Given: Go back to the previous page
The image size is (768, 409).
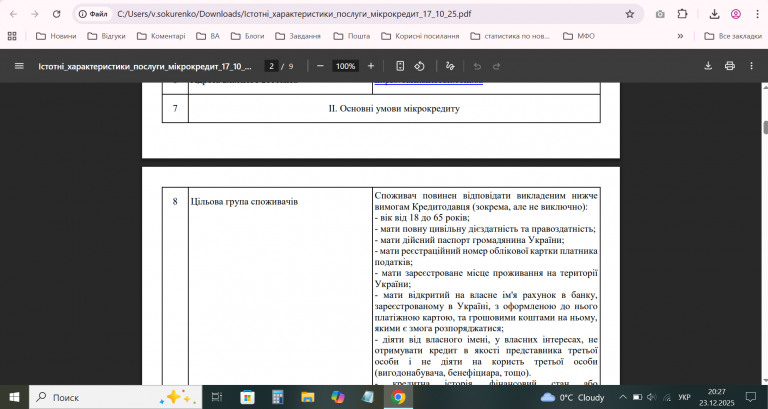Looking at the screenshot, I should click(14, 14).
